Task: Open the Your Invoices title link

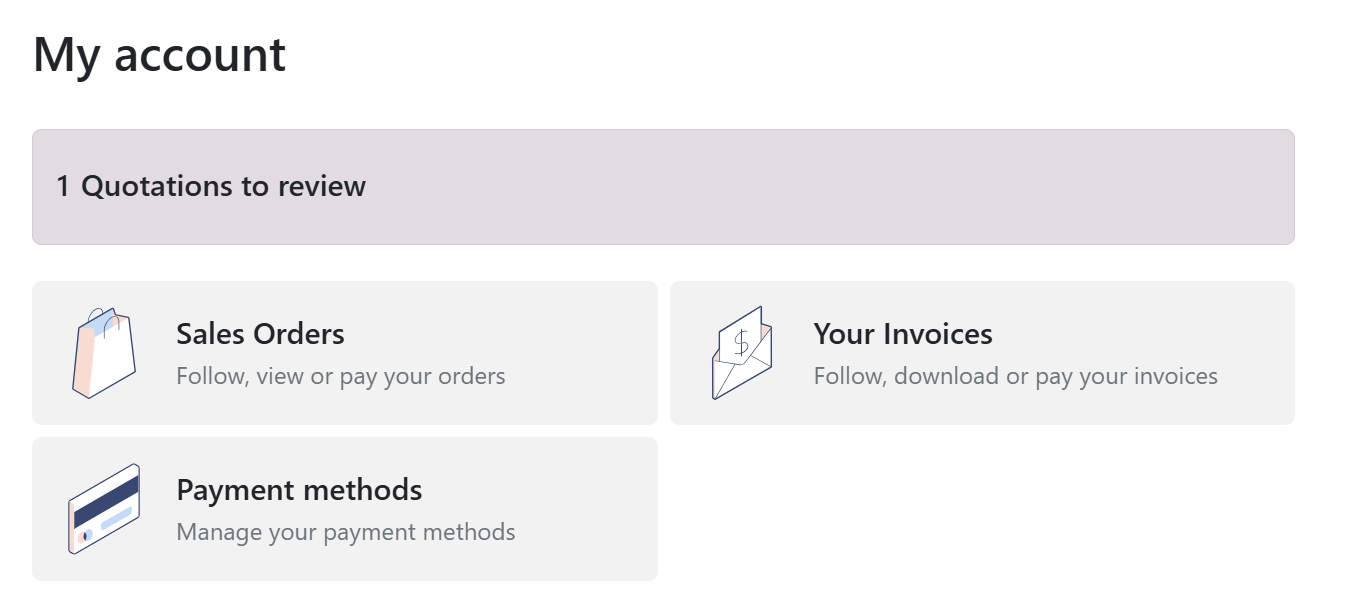Action: (x=903, y=334)
